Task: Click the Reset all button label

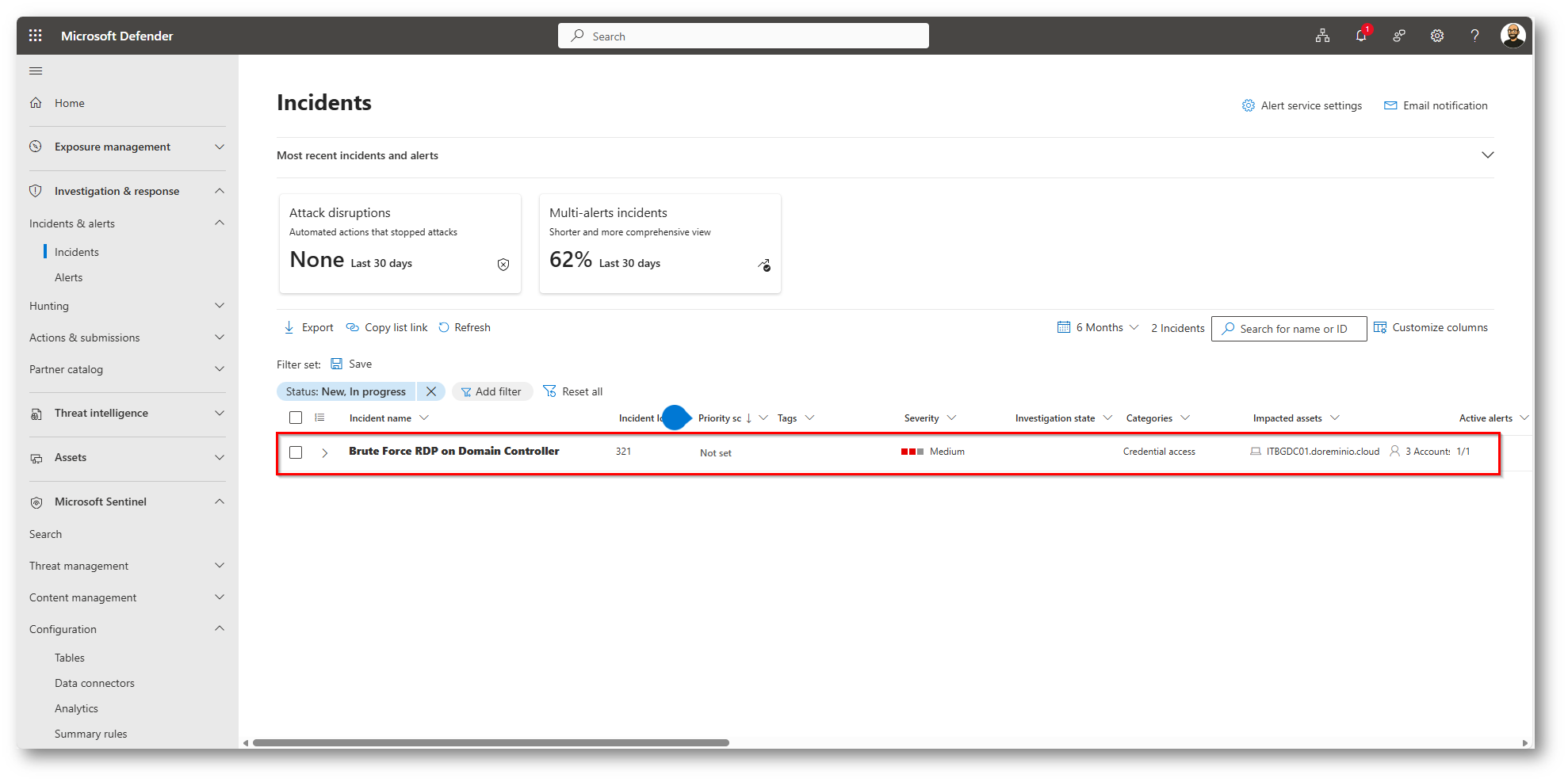Action: point(583,391)
